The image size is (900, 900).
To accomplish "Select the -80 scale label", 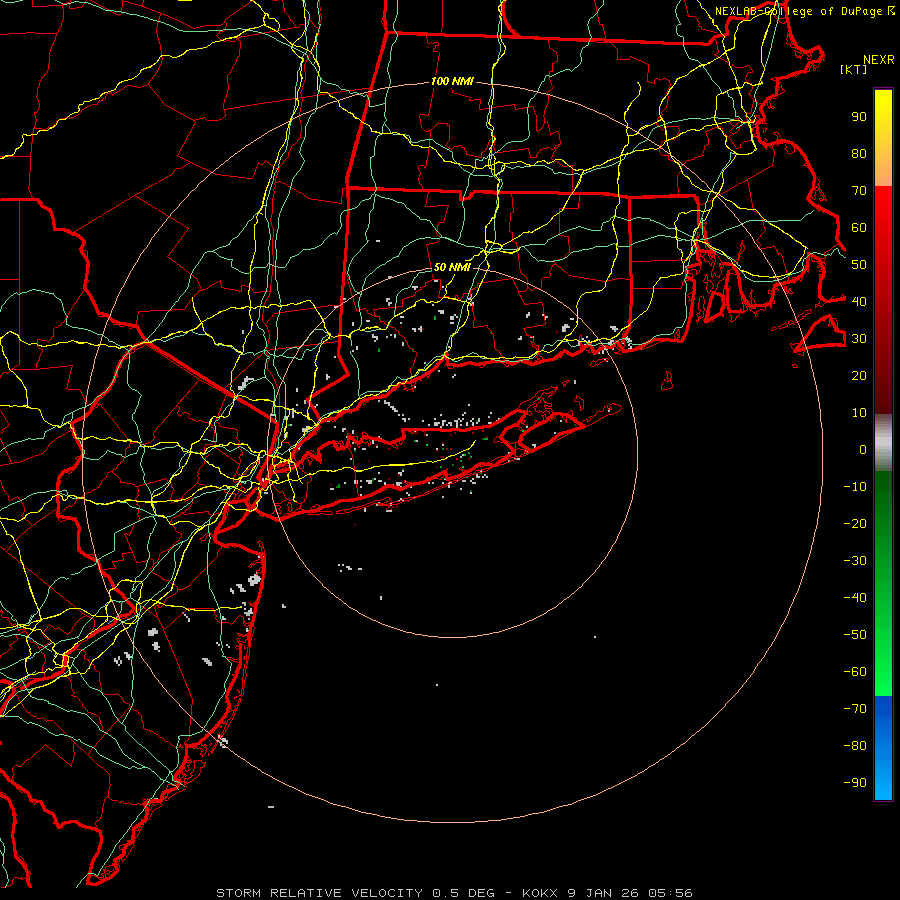I will click(855, 746).
